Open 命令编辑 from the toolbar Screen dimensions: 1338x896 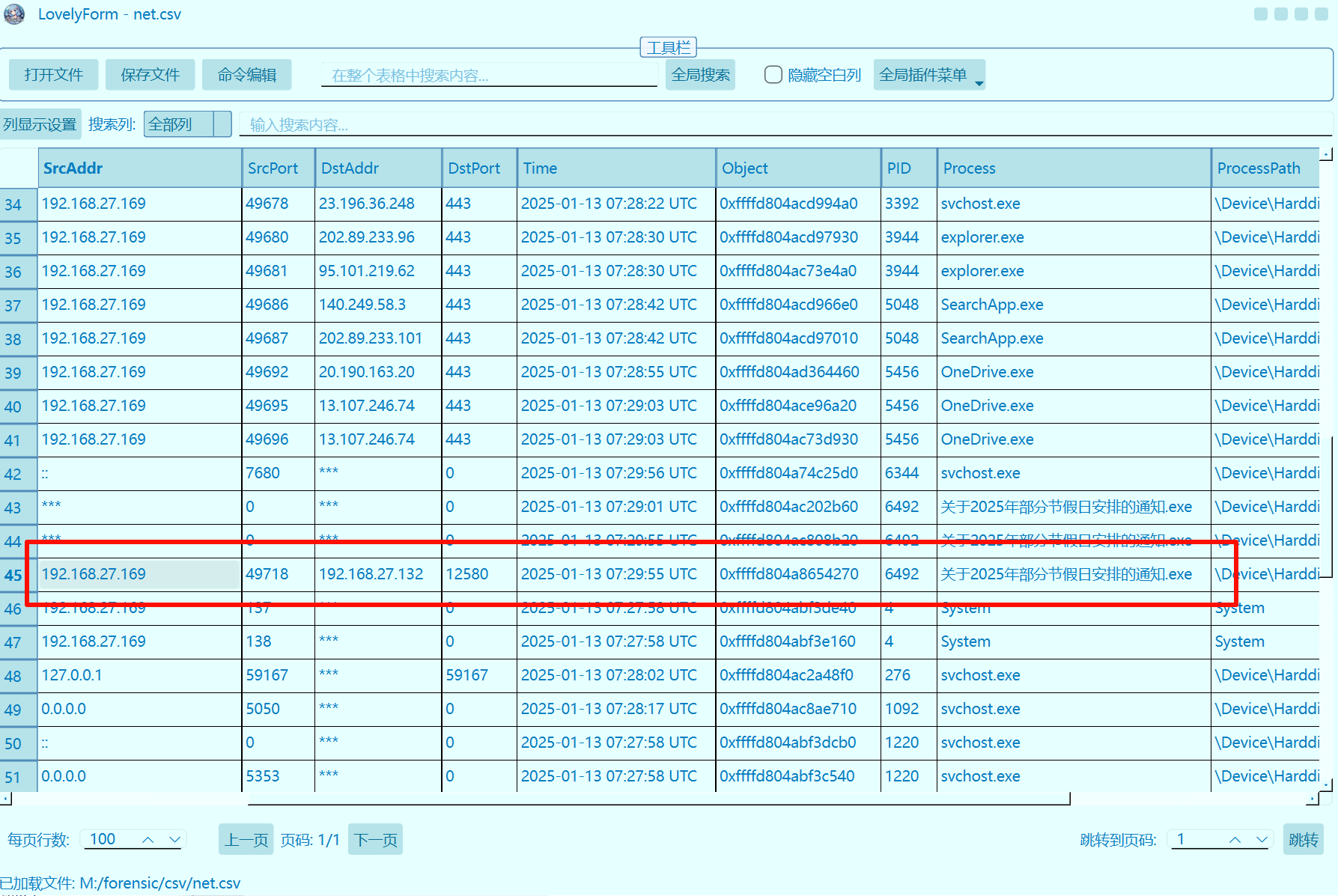246,75
